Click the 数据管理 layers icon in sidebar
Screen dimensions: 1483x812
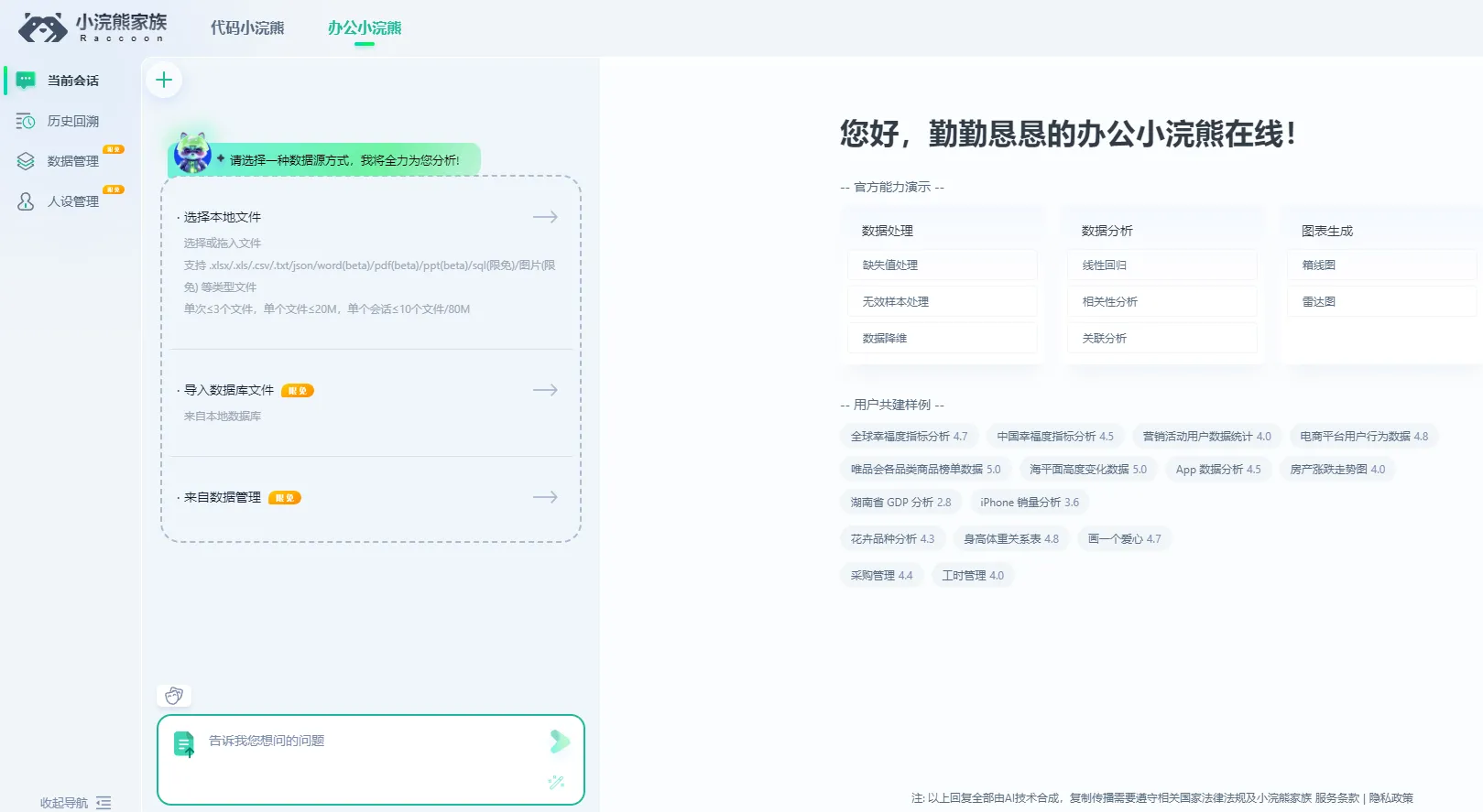(x=26, y=161)
